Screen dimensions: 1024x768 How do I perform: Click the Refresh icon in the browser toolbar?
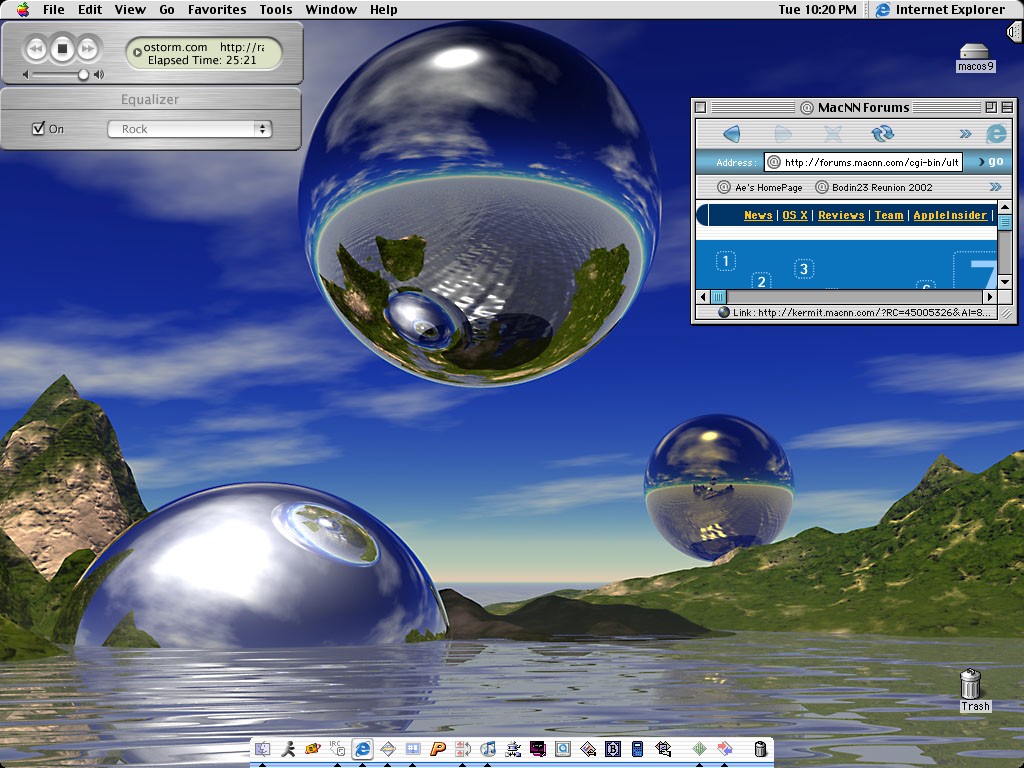pos(882,134)
